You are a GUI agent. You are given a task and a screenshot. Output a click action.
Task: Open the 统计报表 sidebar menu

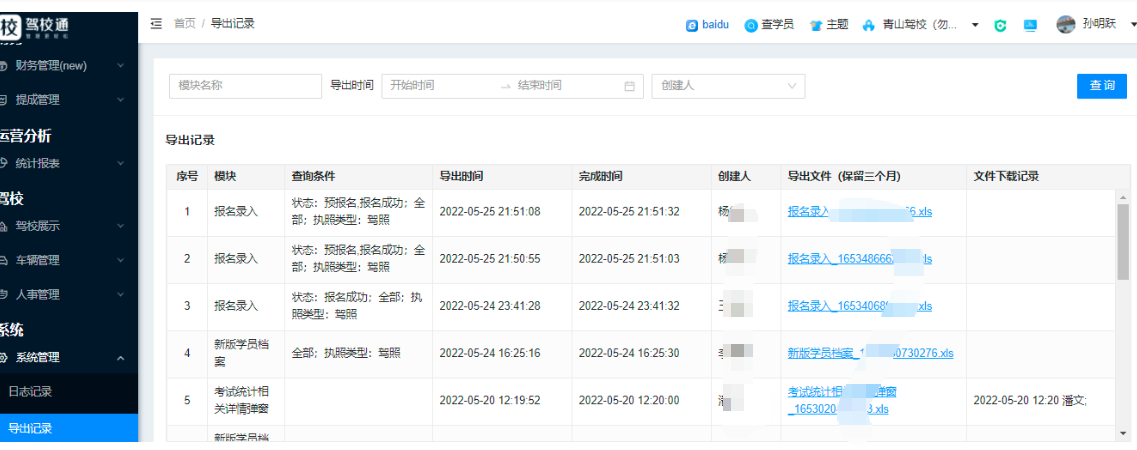pyautogui.click(x=69, y=163)
